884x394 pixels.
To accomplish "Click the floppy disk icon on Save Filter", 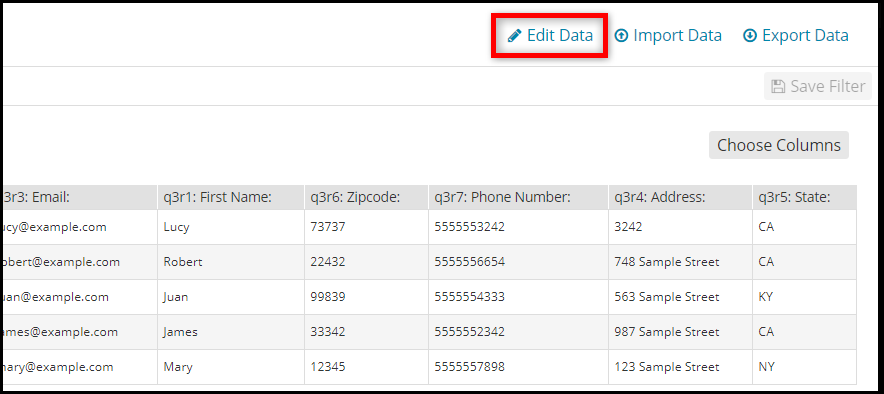I will tap(779, 87).
